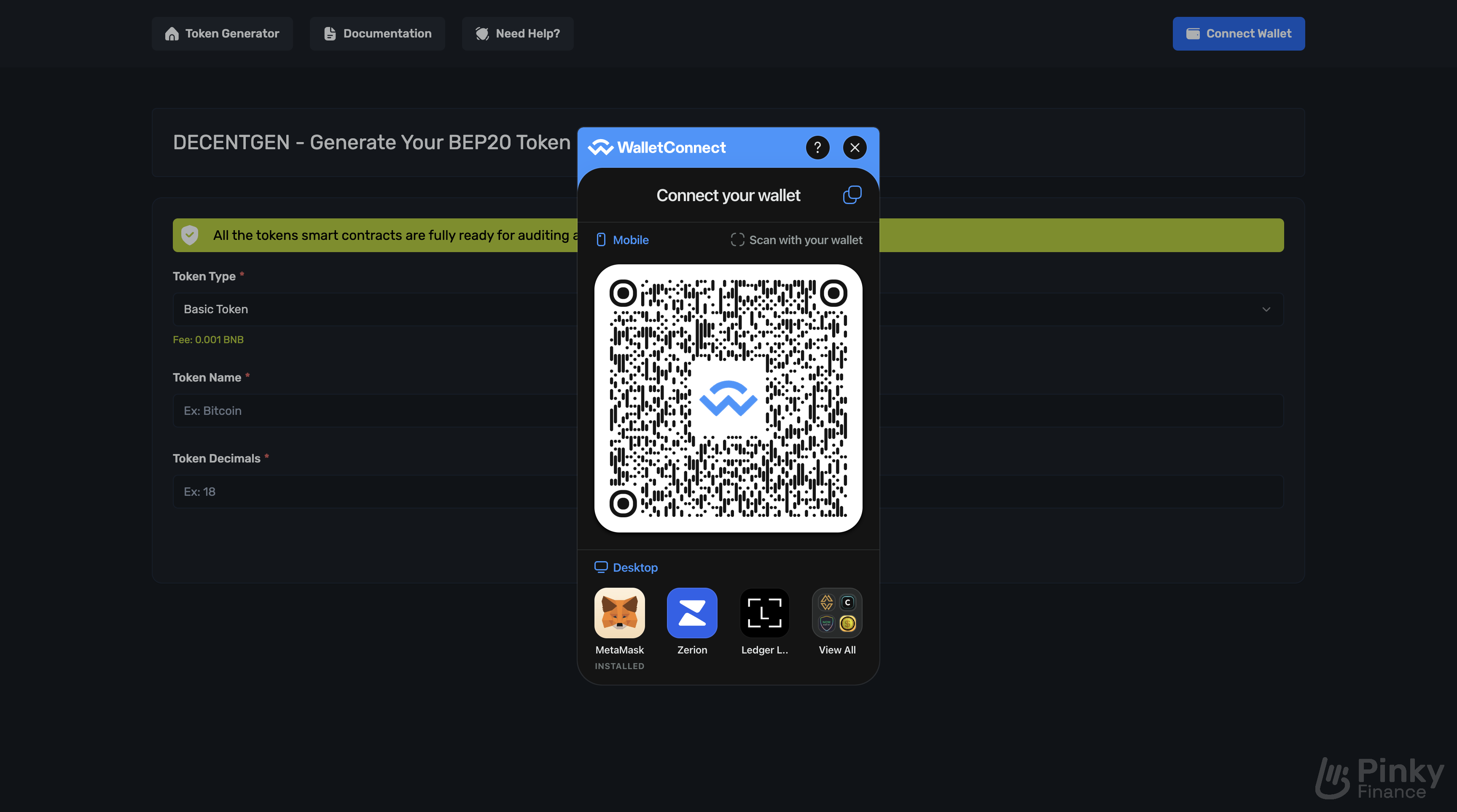Click the 'Scan with your wallet' label
1457x812 pixels.
pos(805,240)
